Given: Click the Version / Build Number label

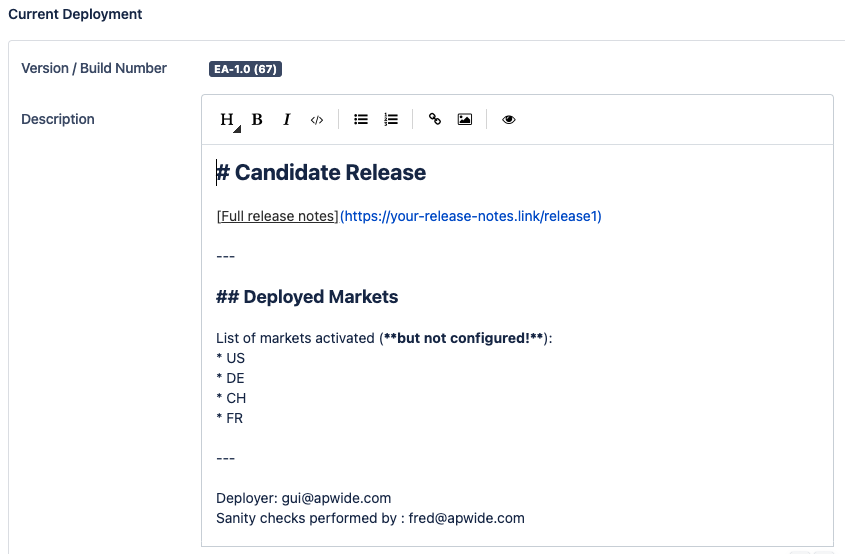Looking at the screenshot, I should [x=94, y=68].
